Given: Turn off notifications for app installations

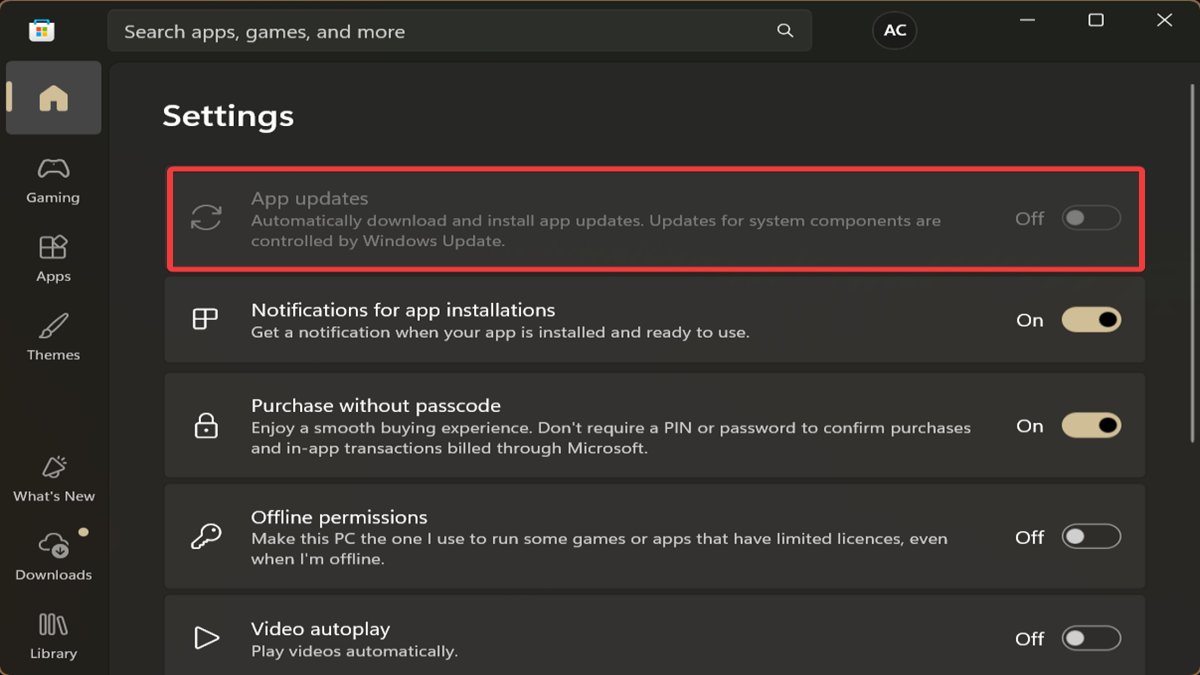Looking at the screenshot, I should (x=1091, y=320).
